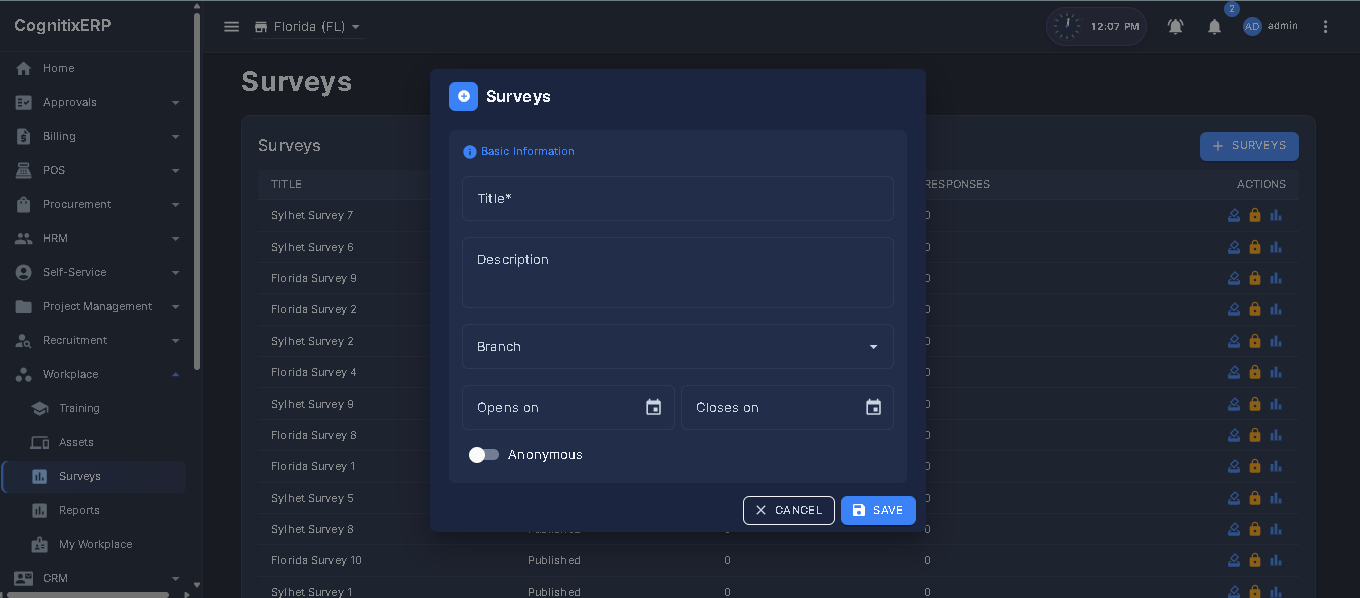Open results chart for Florida Survey 4

coord(1275,372)
